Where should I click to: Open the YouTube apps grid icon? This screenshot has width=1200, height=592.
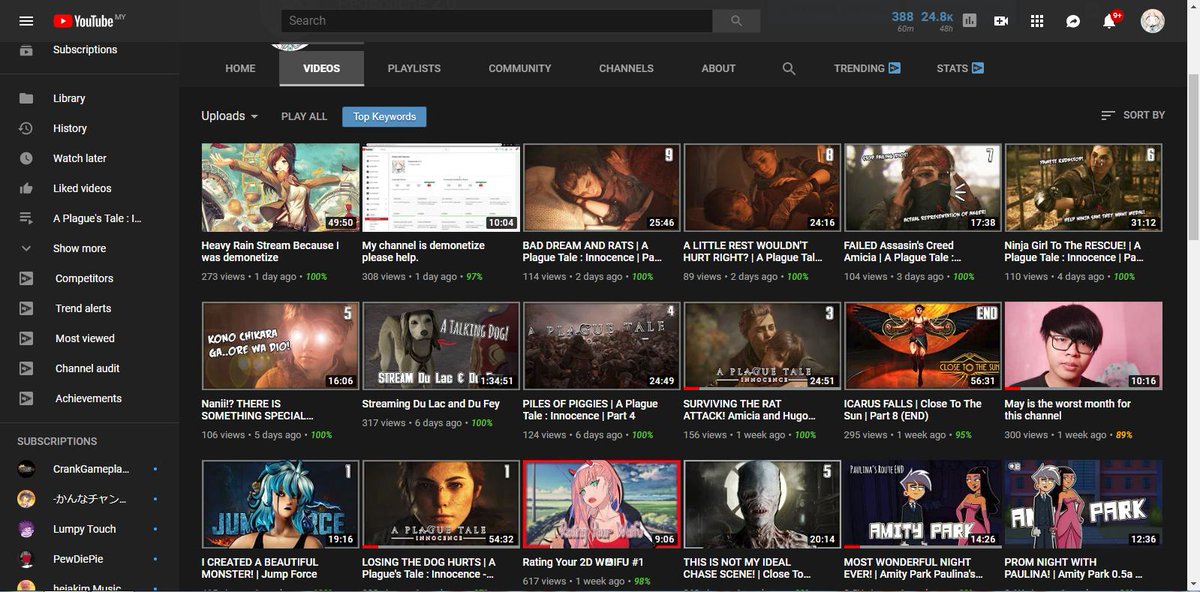[1037, 21]
